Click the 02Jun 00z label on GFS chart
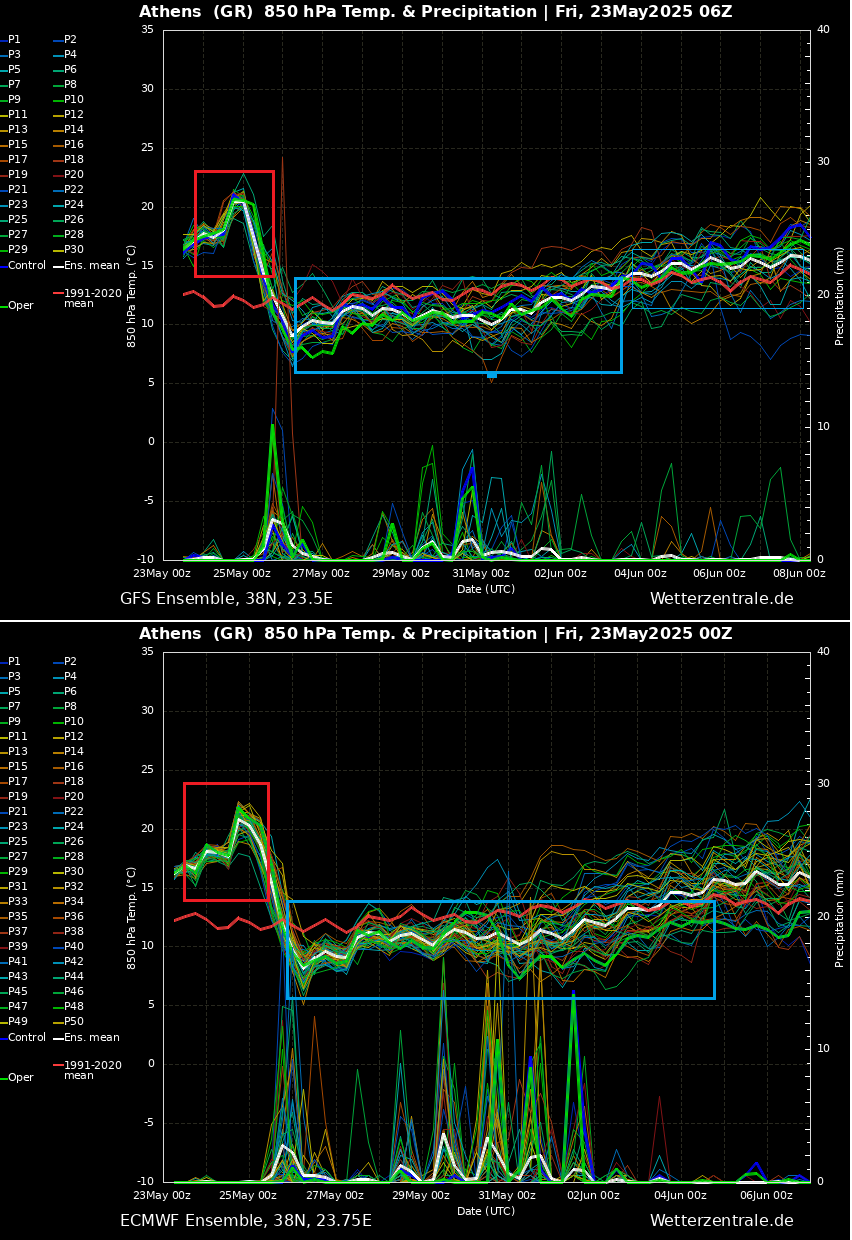The width and height of the screenshot is (852, 1240). (x=560, y=573)
